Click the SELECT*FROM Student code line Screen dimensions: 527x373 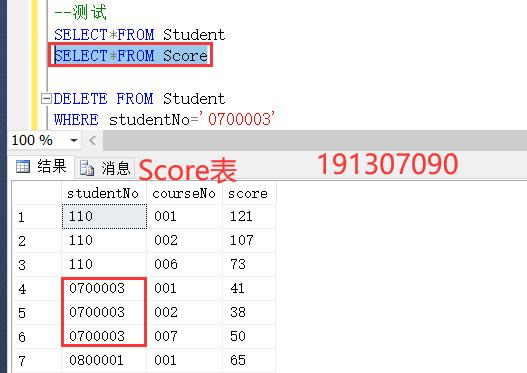tap(139, 35)
